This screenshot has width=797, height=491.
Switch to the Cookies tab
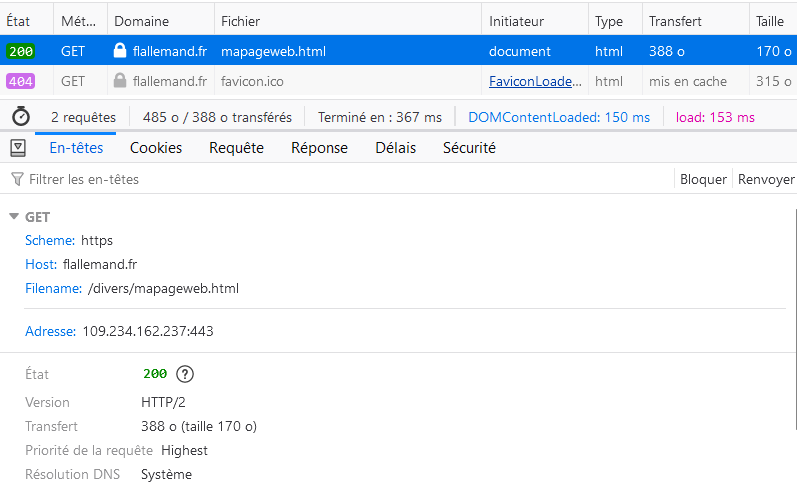(156, 148)
